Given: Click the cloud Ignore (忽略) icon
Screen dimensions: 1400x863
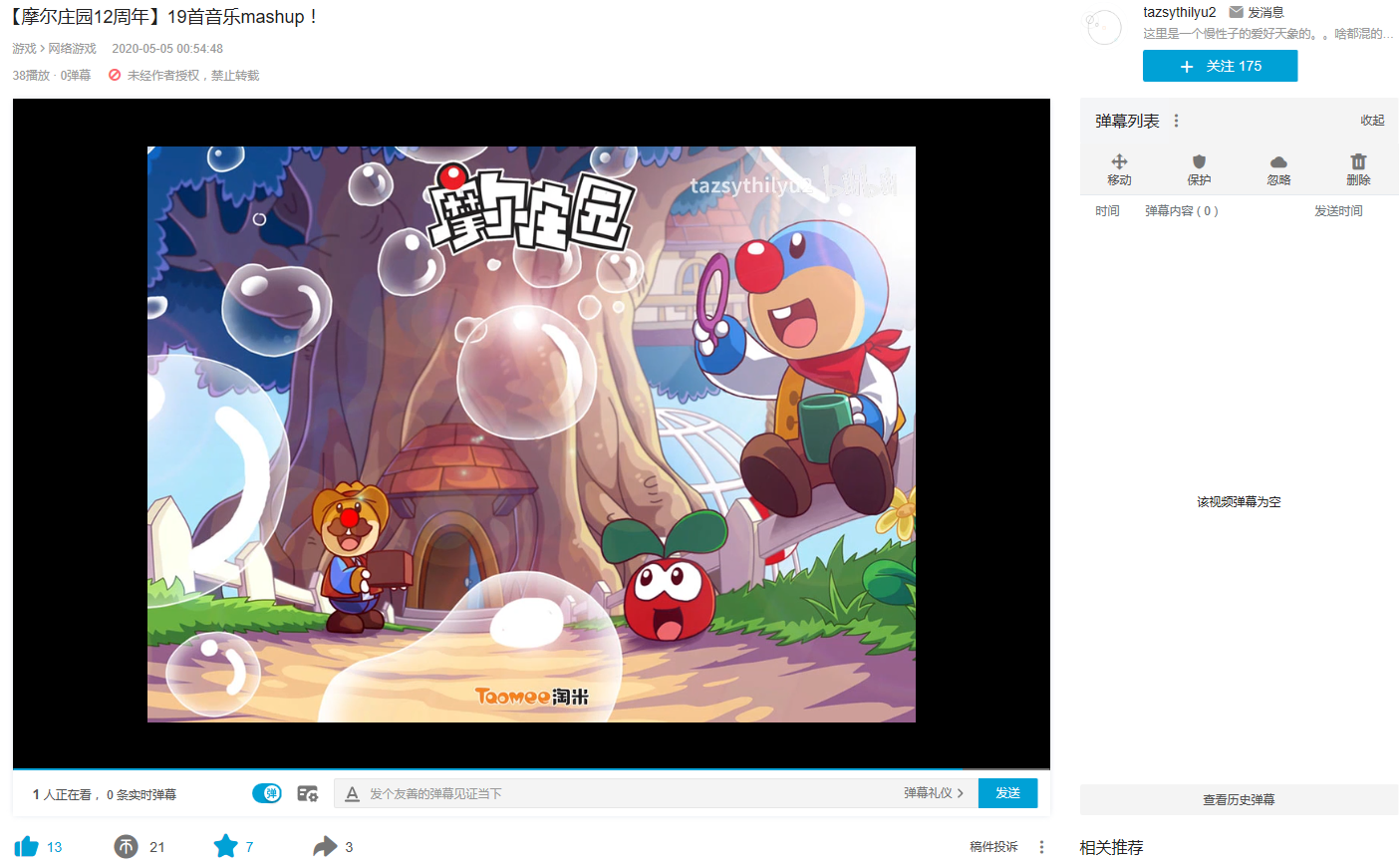Looking at the screenshot, I should coord(1278,161).
